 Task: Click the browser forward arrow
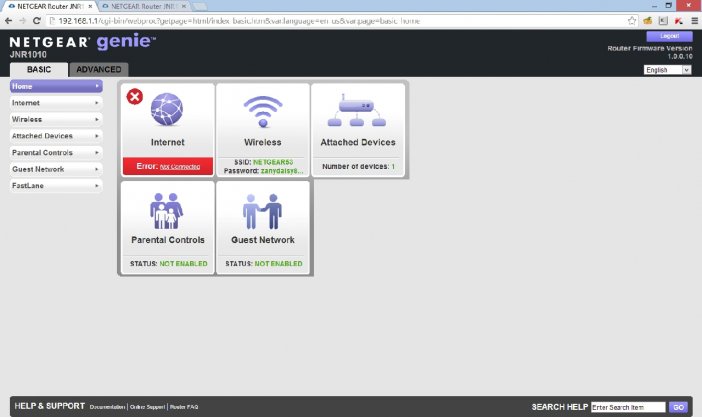tap(22, 21)
